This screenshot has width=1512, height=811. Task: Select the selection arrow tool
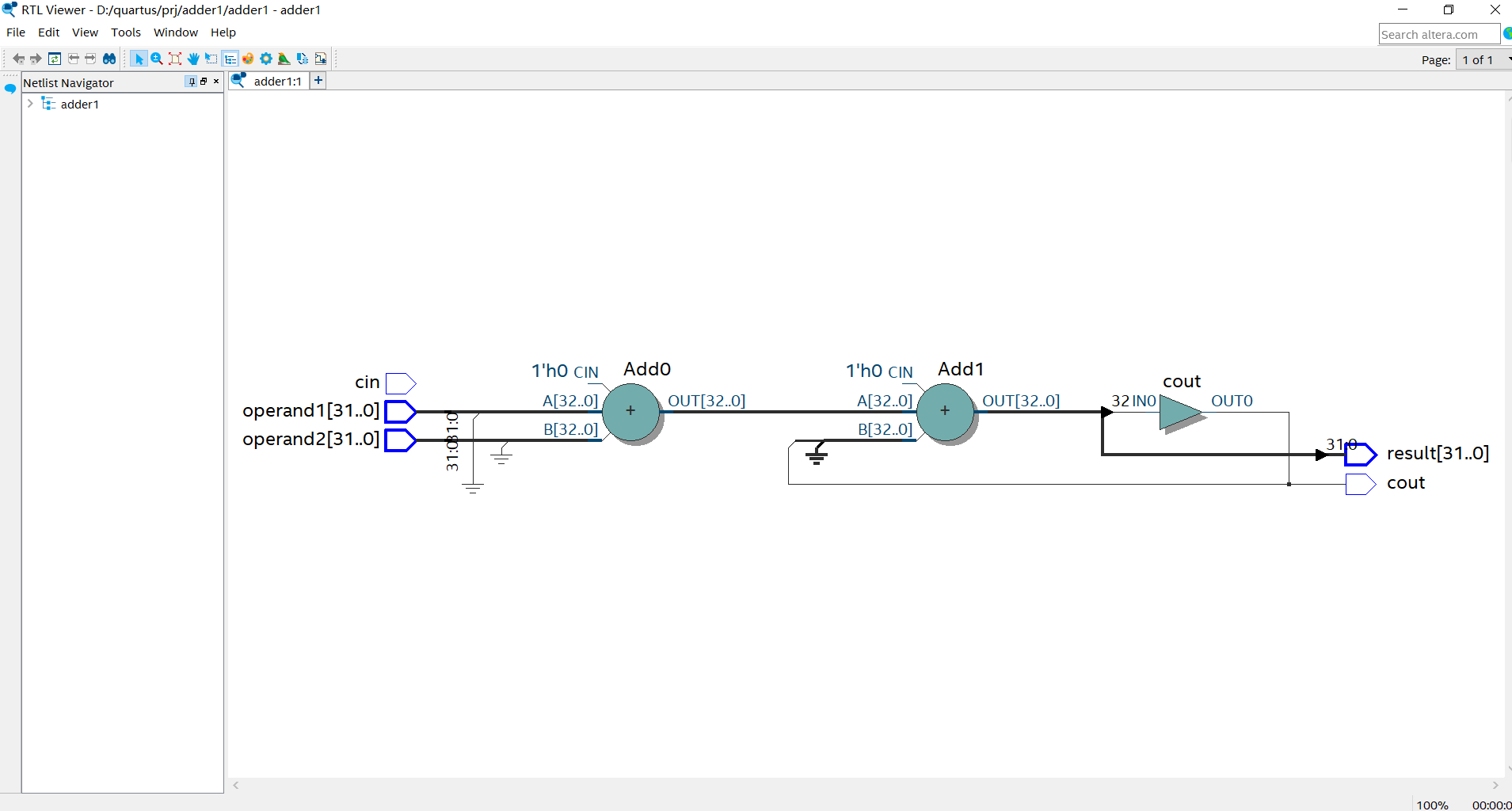point(139,58)
